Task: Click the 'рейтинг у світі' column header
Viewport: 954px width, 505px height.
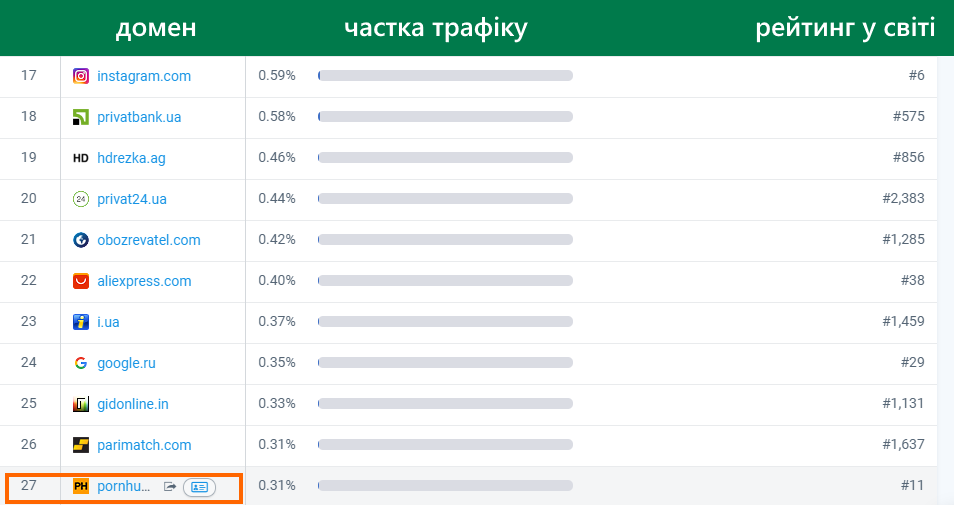Action: 845,28
